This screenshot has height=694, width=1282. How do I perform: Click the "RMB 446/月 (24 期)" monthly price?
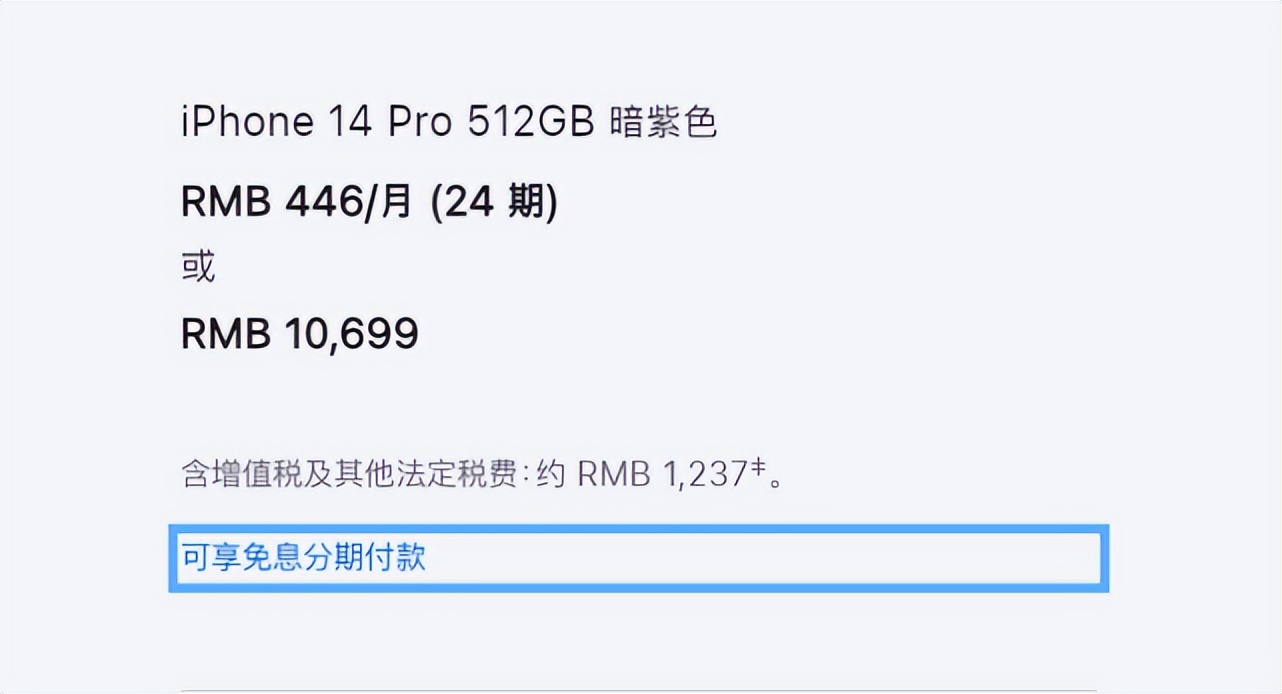click(x=370, y=202)
